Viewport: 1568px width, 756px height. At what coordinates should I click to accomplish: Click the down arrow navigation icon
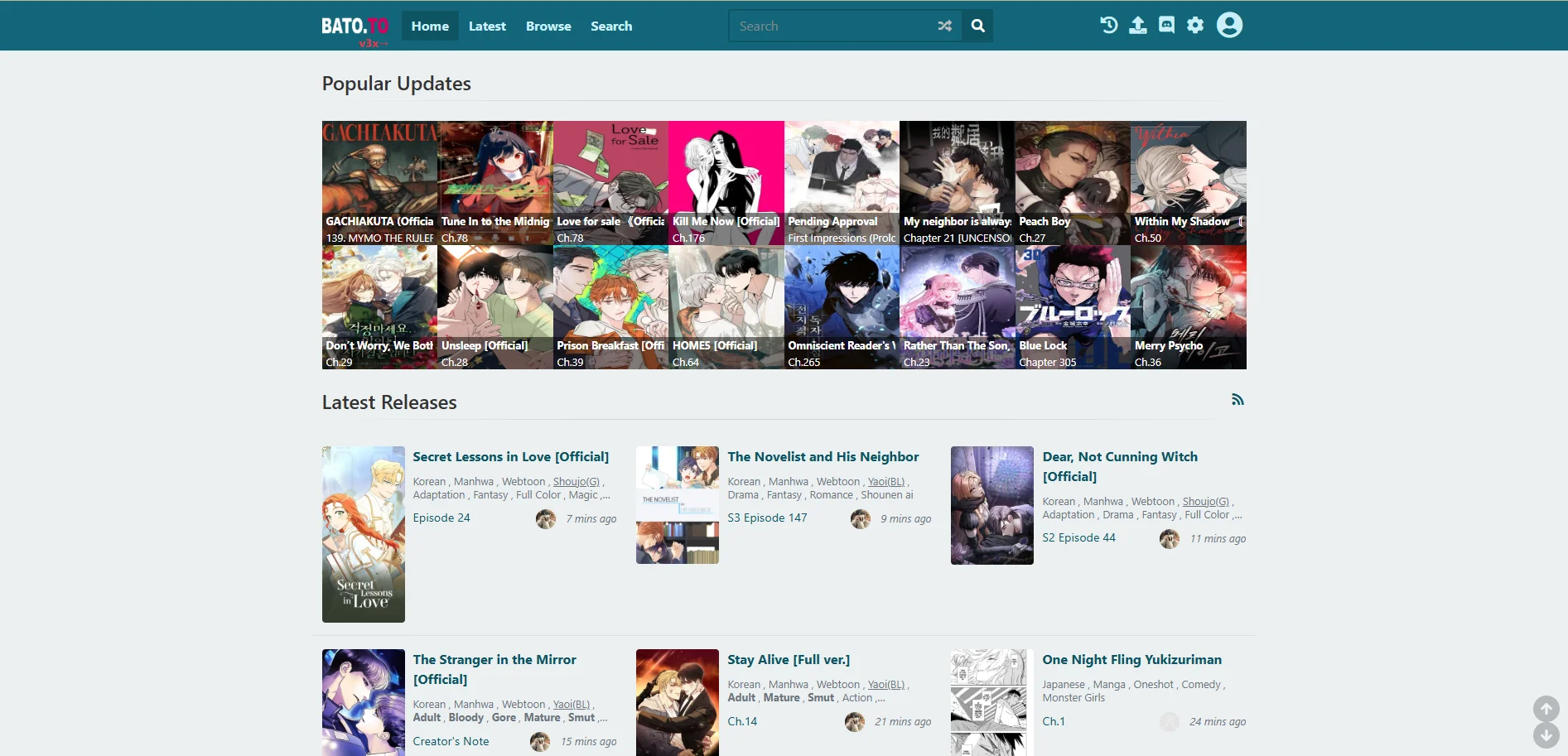pos(1546,734)
